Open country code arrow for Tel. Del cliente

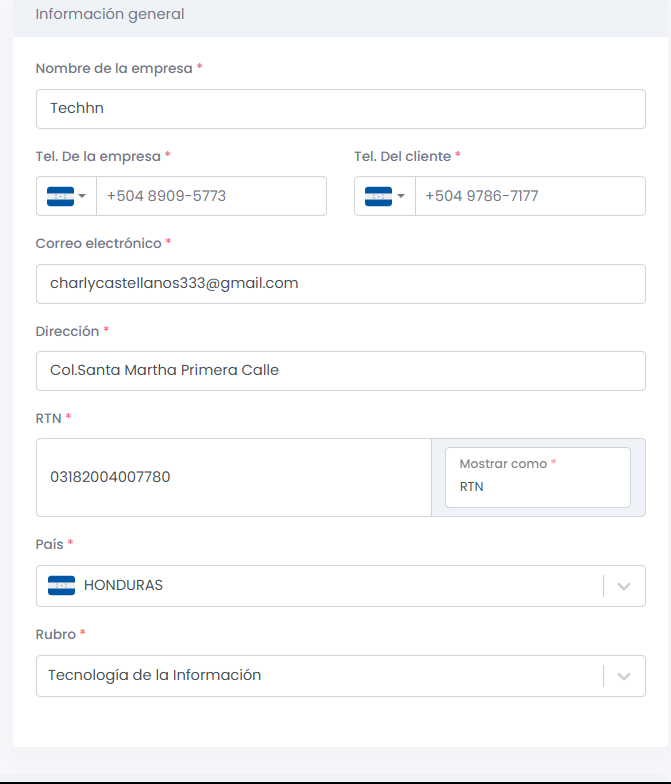point(401,196)
